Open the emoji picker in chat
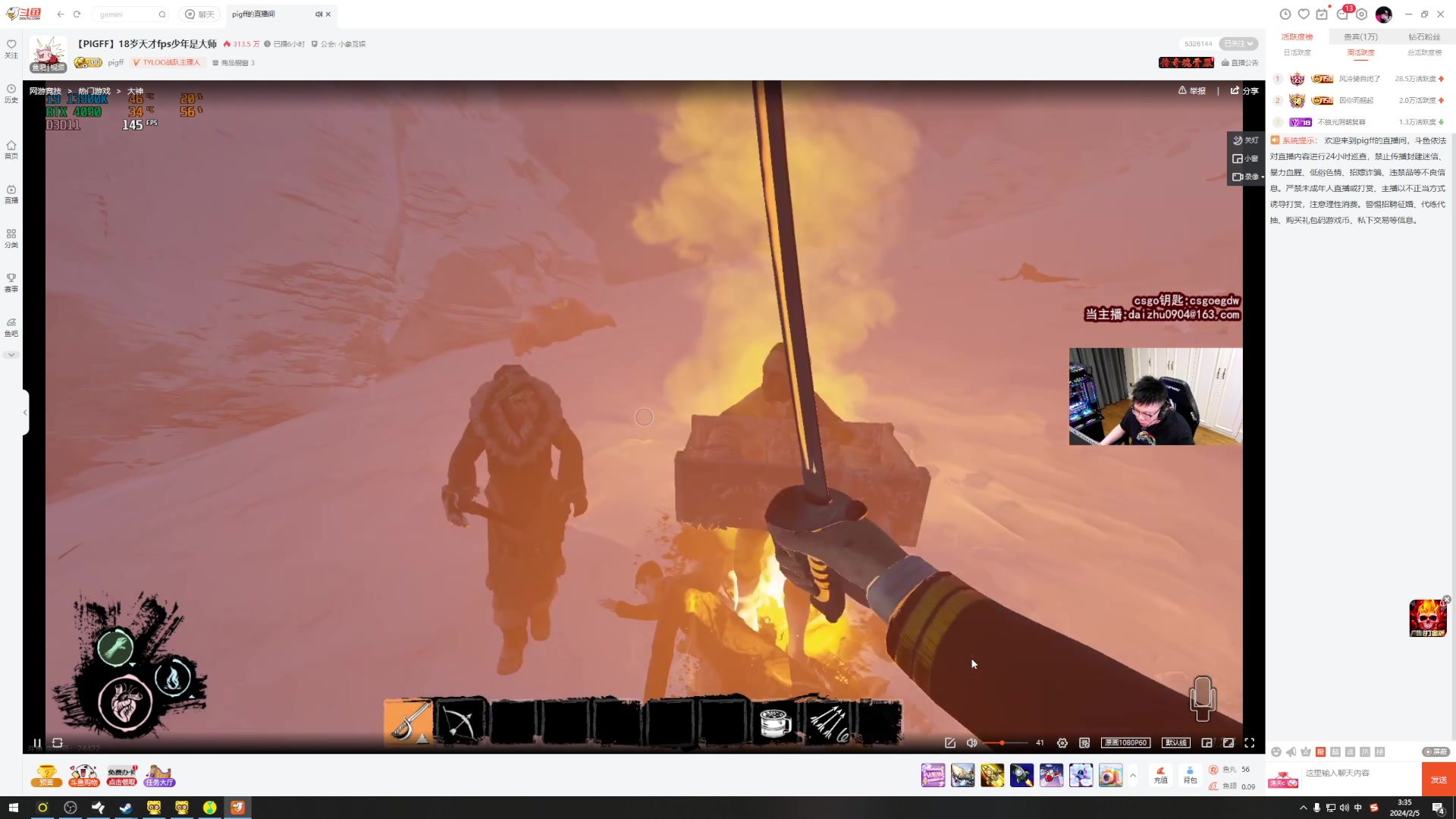The image size is (1456, 819). click(x=1276, y=752)
